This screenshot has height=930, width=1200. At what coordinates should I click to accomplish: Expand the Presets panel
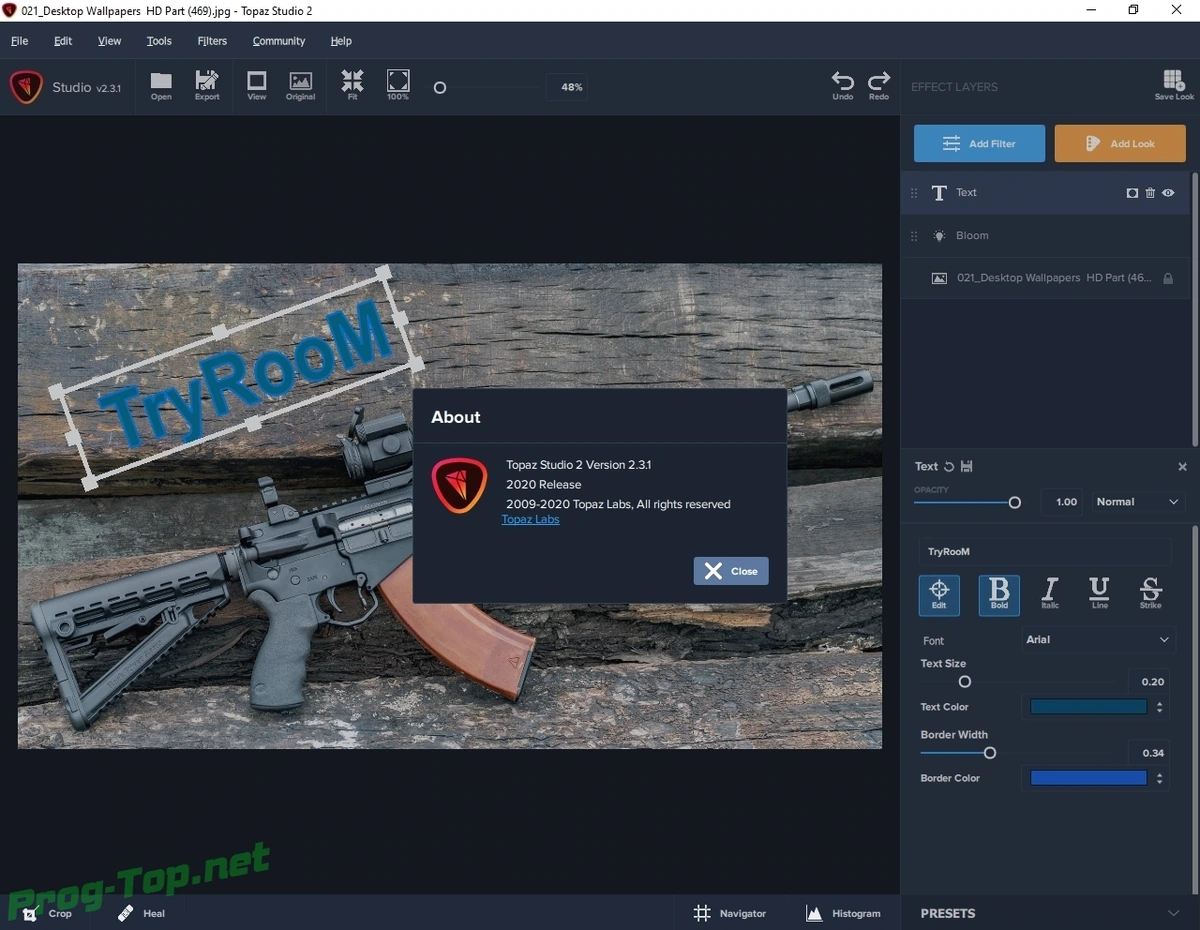[x=1050, y=913]
